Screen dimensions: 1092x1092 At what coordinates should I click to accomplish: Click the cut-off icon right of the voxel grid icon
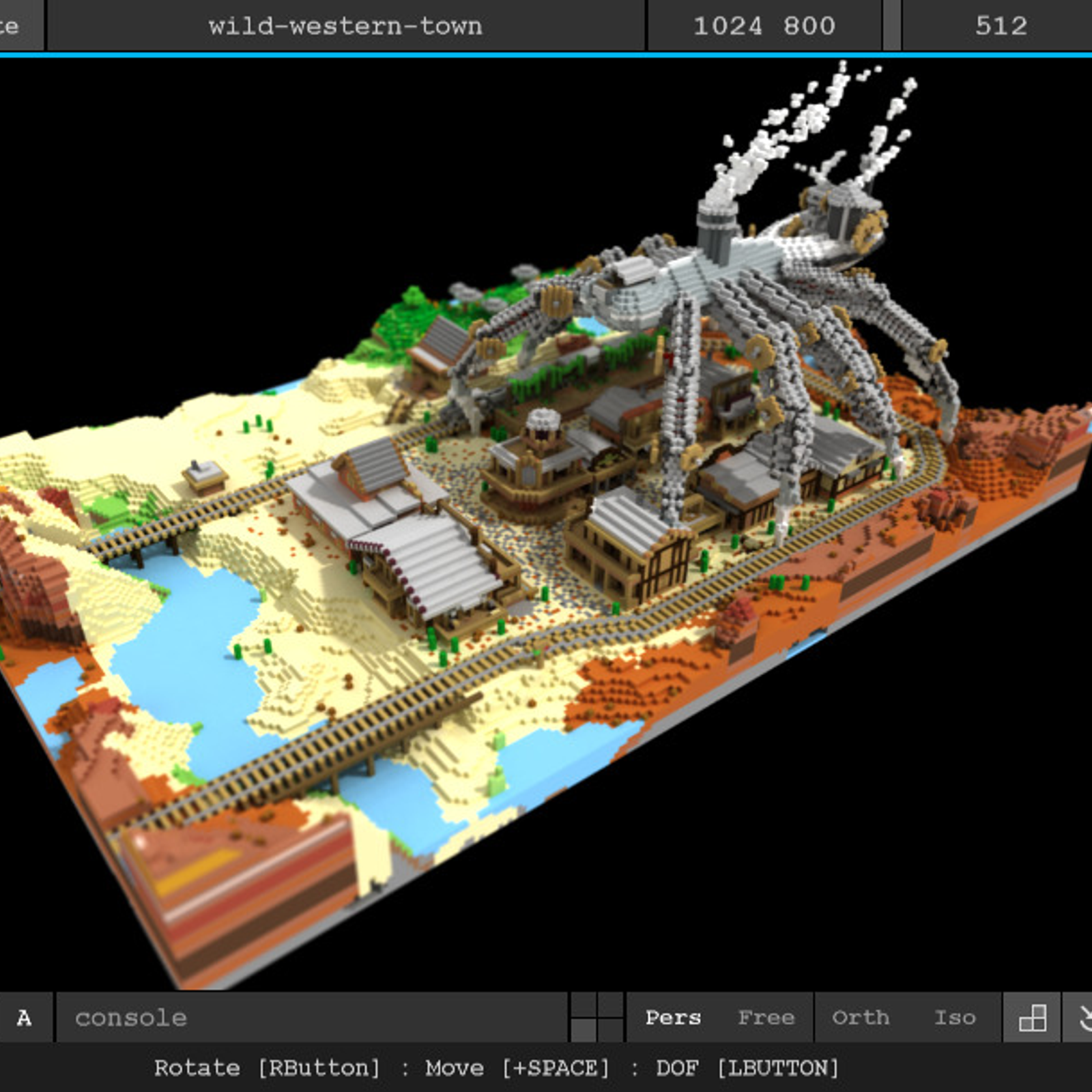(1078, 1017)
